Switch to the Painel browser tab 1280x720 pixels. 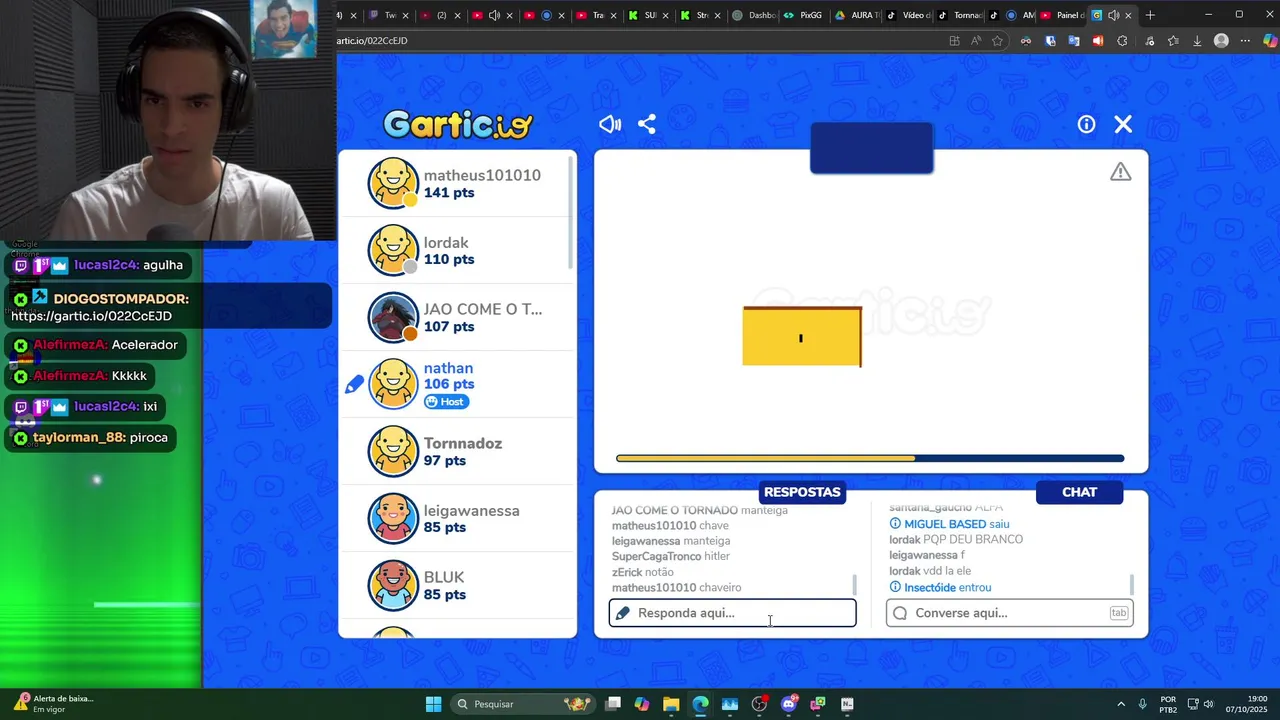pos(1062,15)
